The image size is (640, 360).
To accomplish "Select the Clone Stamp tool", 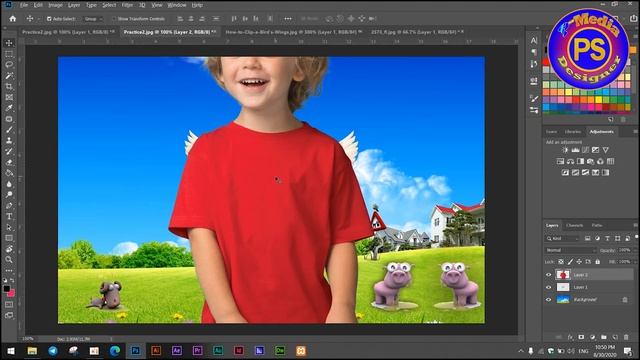I will (x=9, y=140).
